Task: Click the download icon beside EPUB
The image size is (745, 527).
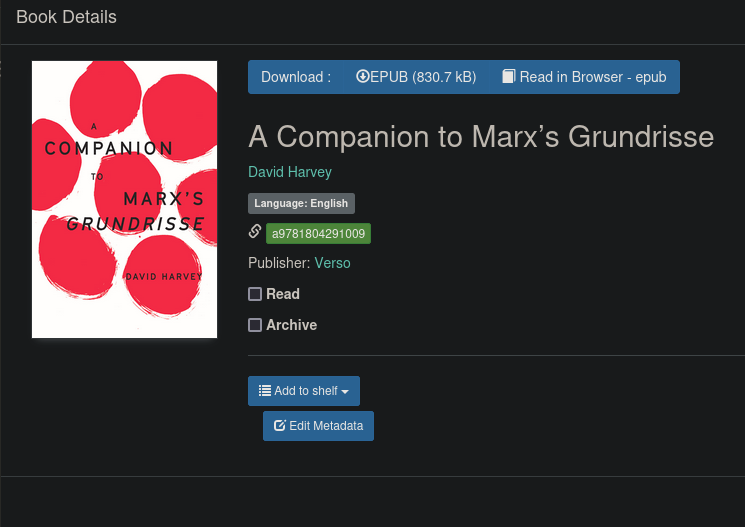Action: point(362,77)
